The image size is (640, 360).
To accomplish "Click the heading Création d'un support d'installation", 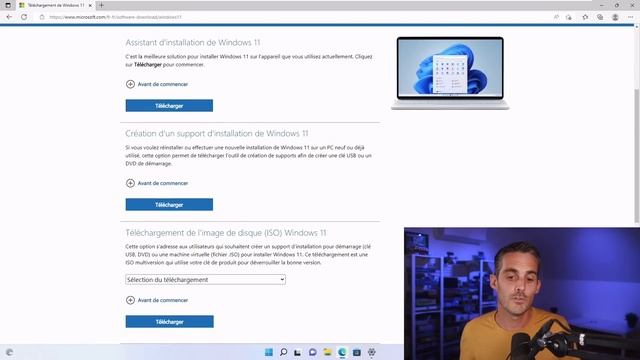I will pos(217,133).
